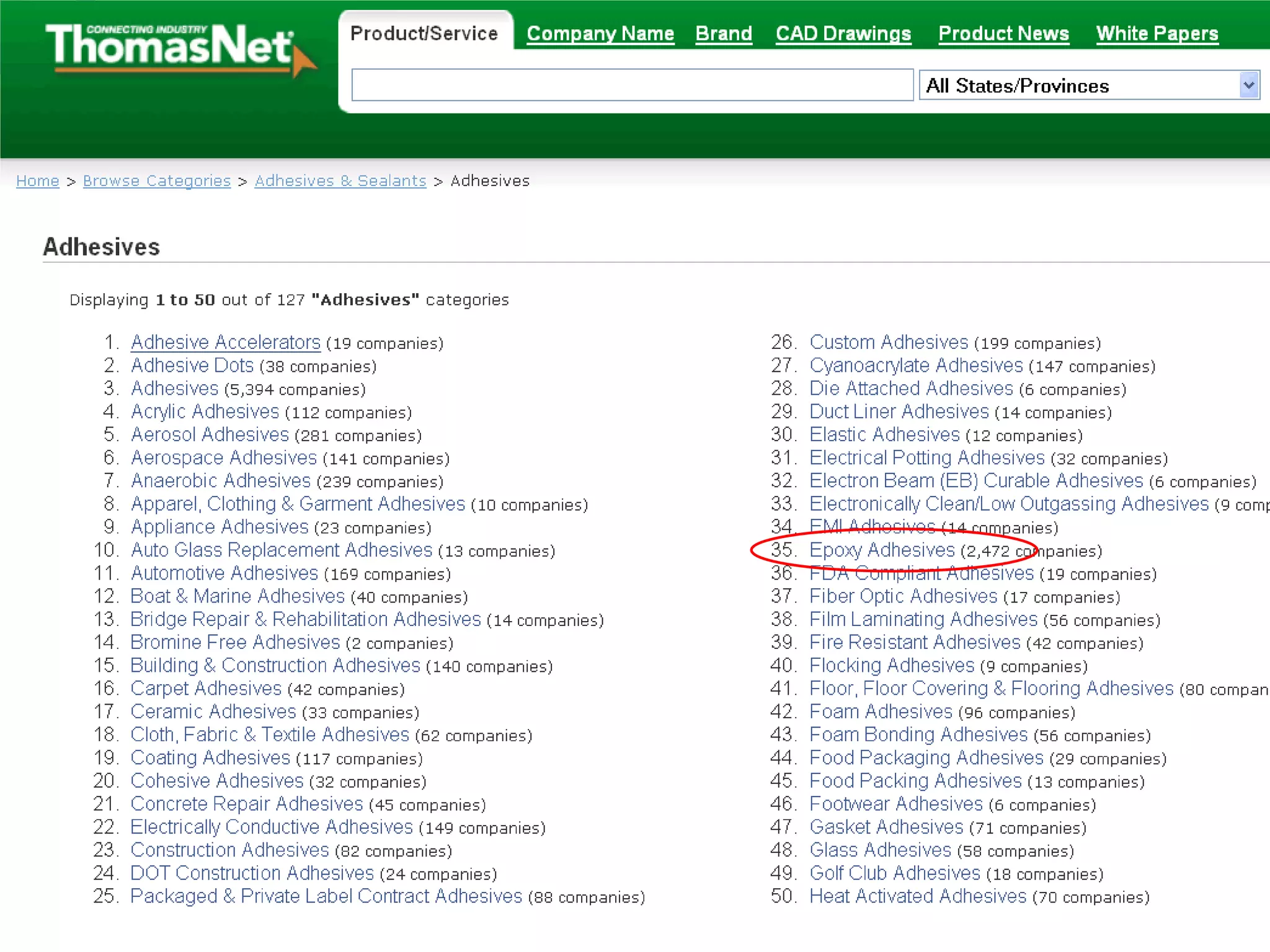Switch to the Company Name tab
The width and height of the screenshot is (1270, 952).
coord(600,33)
